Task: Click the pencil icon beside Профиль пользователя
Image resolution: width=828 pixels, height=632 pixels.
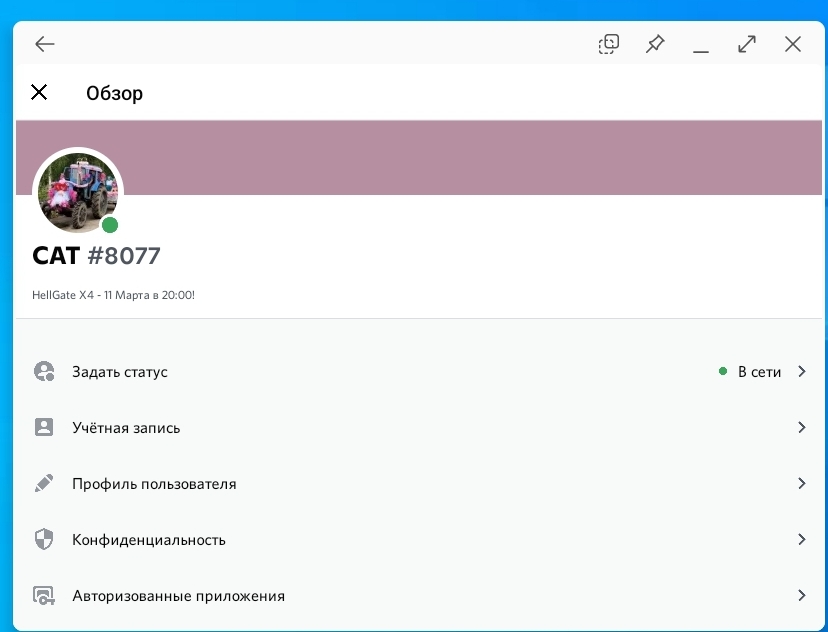Action: [x=44, y=483]
